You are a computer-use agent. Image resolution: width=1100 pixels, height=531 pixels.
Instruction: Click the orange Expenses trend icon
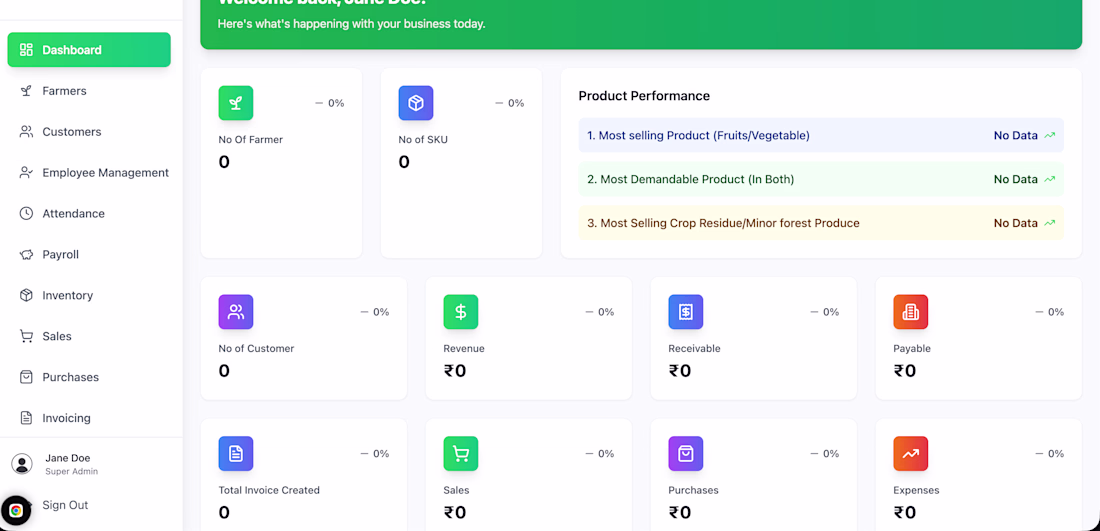coord(911,454)
